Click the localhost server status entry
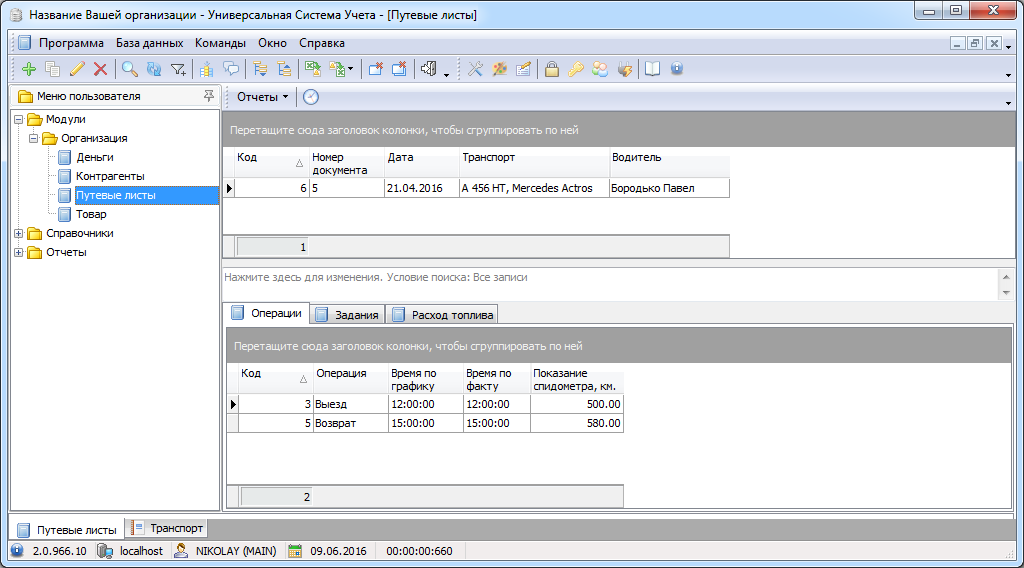Image resolution: width=1024 pixels, height=568 pixels. pyautogui.click(x=141, y=551)
